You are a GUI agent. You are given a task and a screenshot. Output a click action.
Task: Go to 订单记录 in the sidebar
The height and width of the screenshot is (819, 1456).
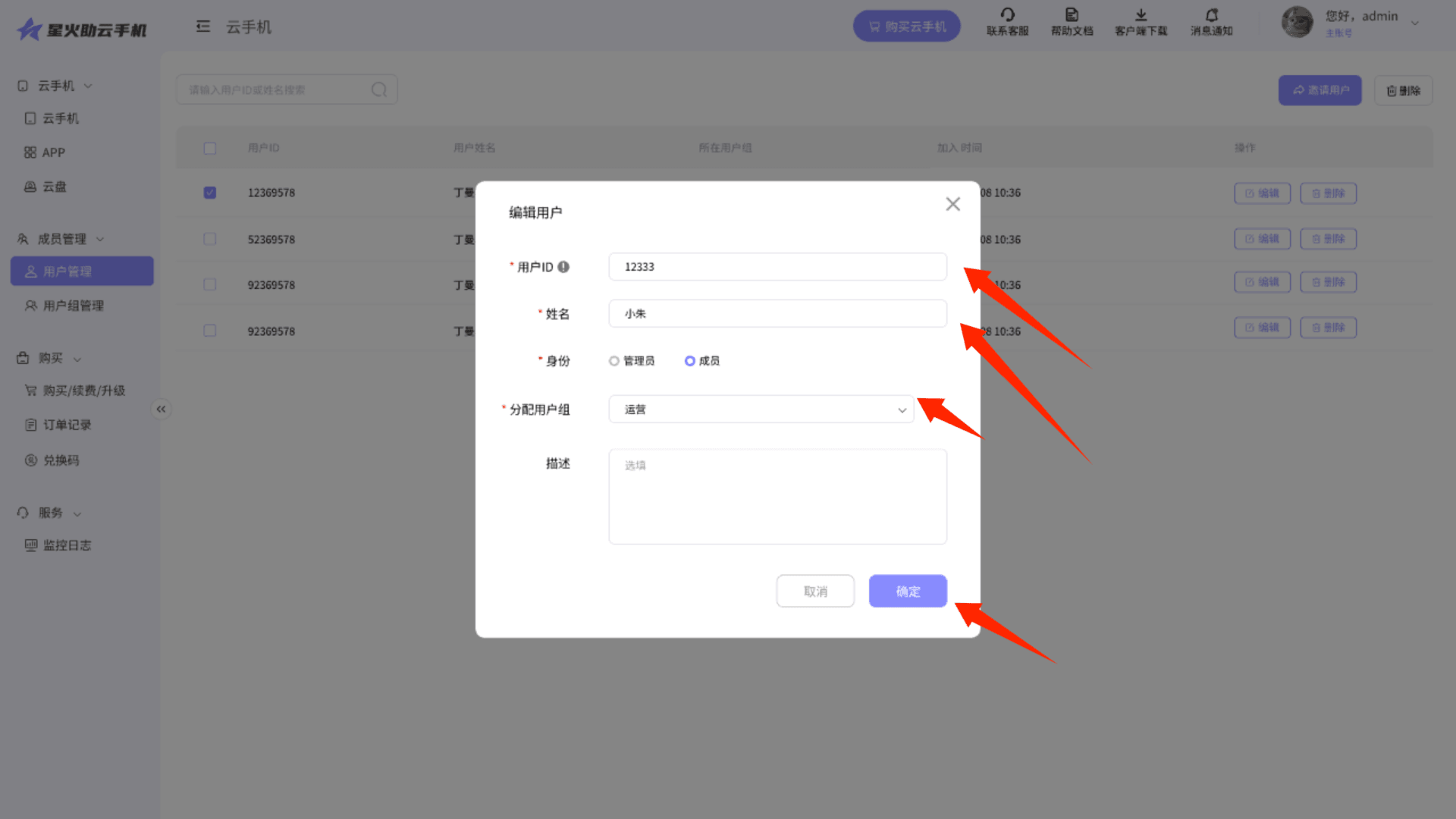[67, 425]
